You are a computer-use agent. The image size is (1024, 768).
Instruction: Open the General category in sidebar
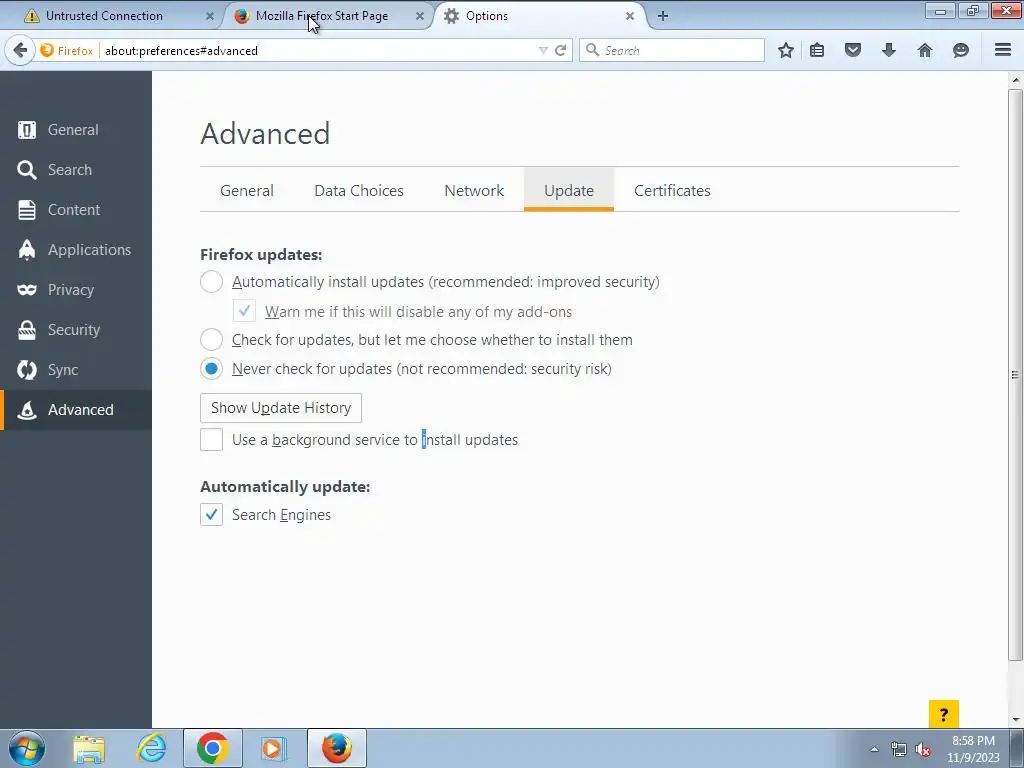click(x=76, y=130)
